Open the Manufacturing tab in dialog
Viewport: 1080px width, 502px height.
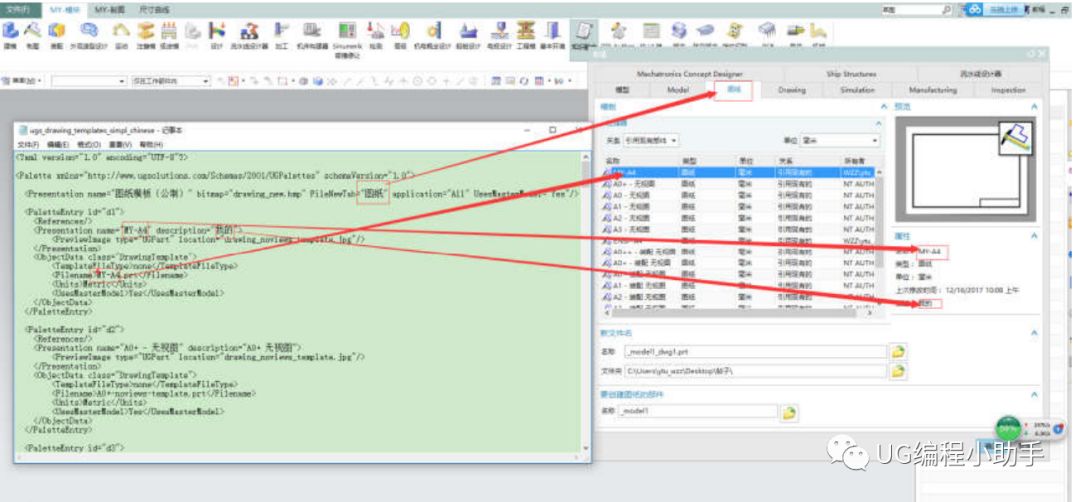(933, 90)
